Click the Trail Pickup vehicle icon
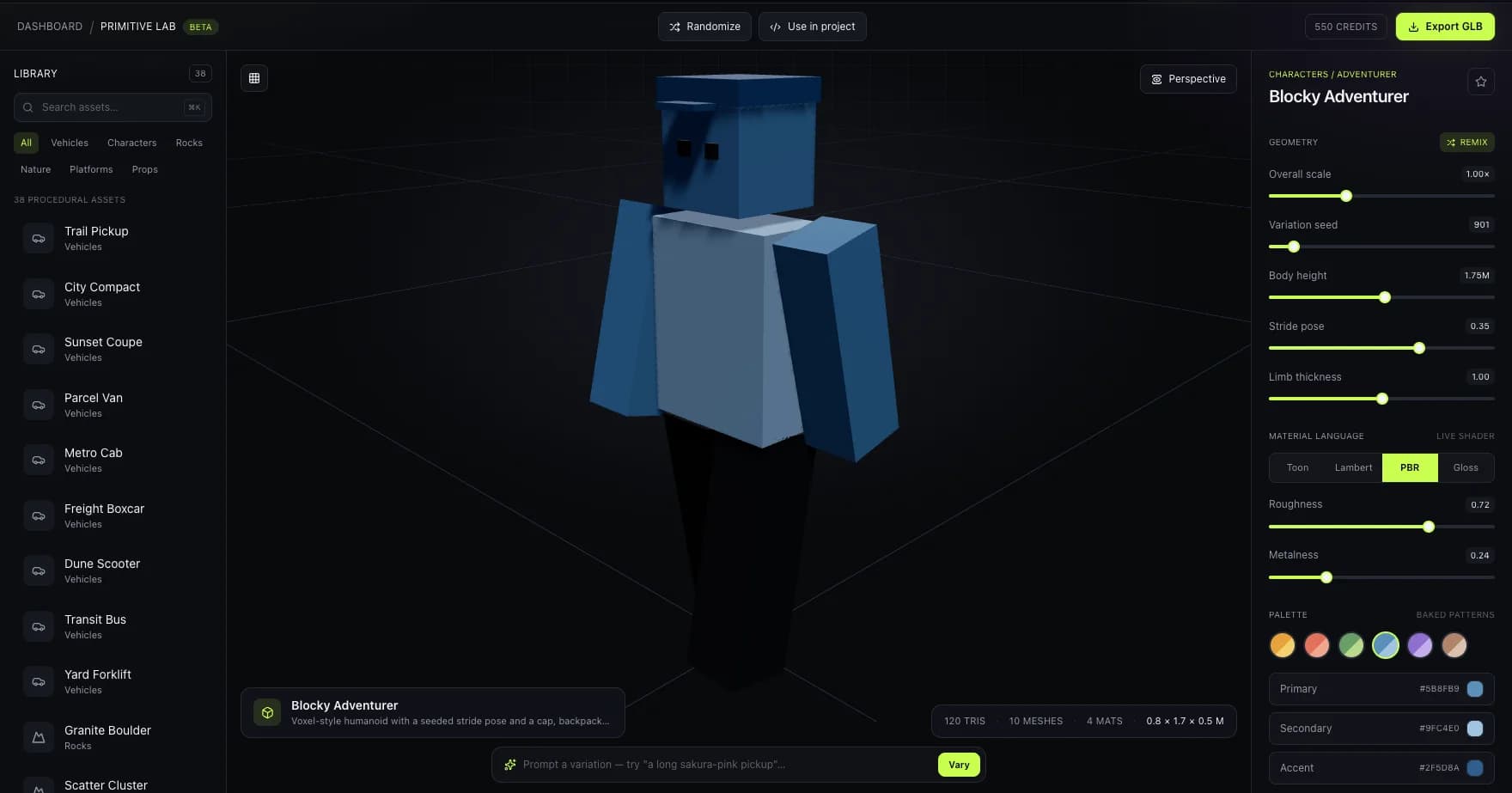This screenshot has width=1512, height=793. 39,238
